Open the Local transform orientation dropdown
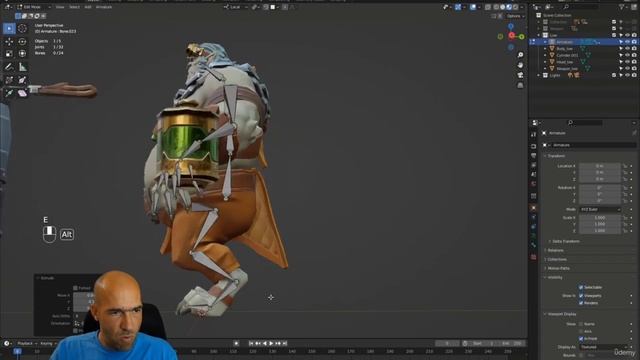Viewport: 640px width, 360px height. (x=235, y=7)
